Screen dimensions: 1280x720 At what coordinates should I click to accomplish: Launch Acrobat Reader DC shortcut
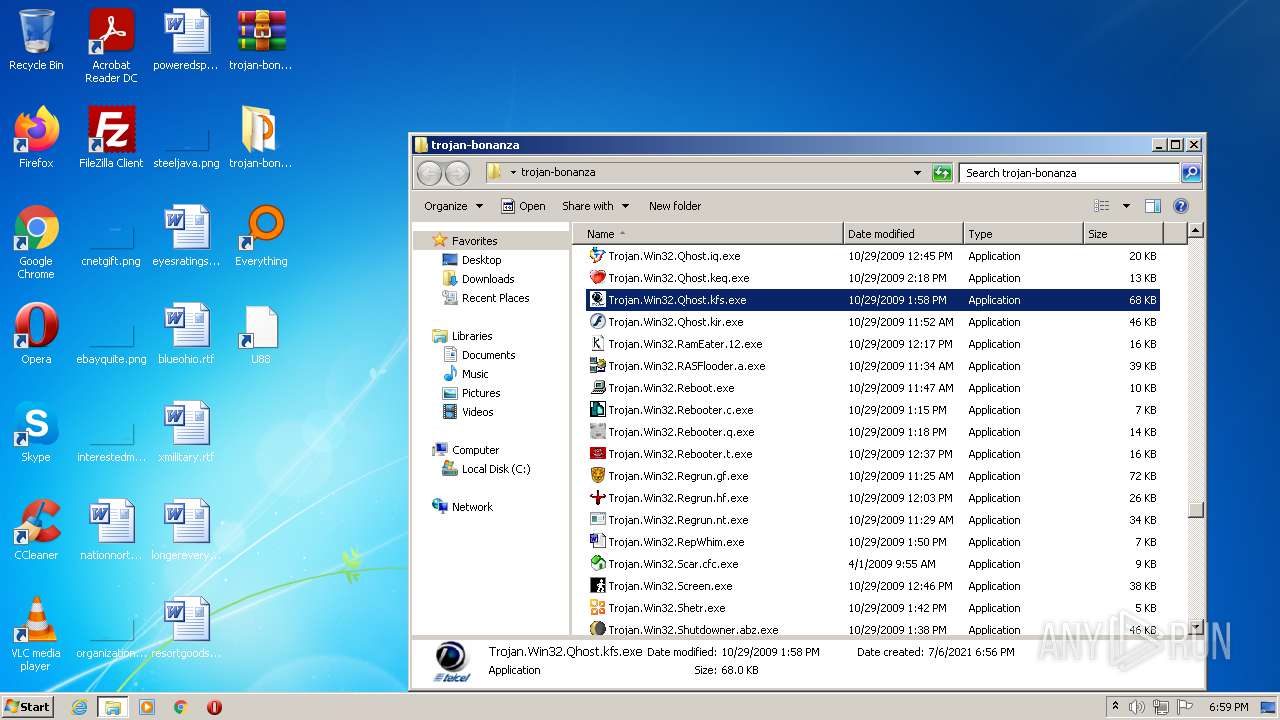coord(111,46)
